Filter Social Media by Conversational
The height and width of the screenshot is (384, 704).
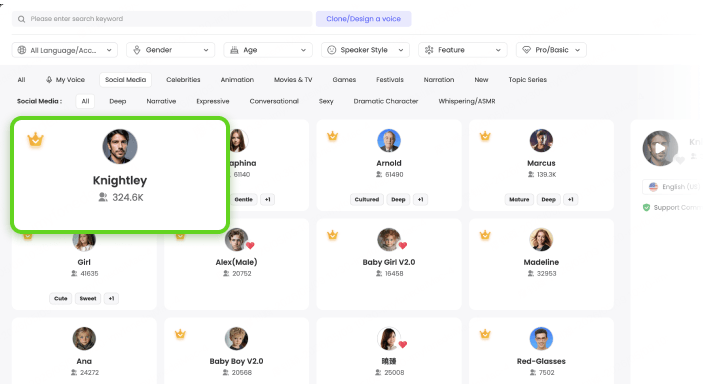tap(274, 101)
